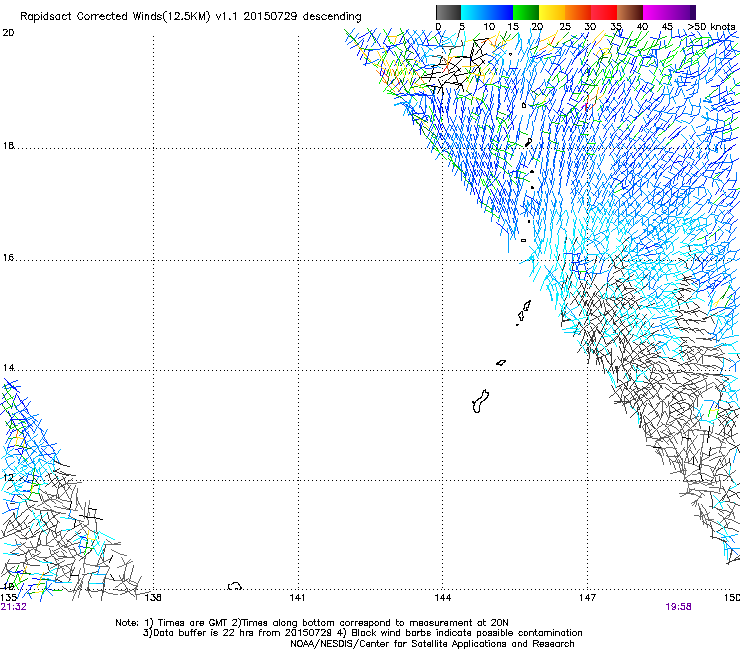Click the yellow 20-25 knots legend swatch
740x650 pixels.
[552, 12]
